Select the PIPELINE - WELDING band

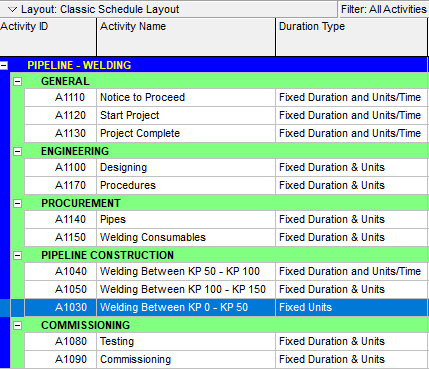tap(213, 65)
